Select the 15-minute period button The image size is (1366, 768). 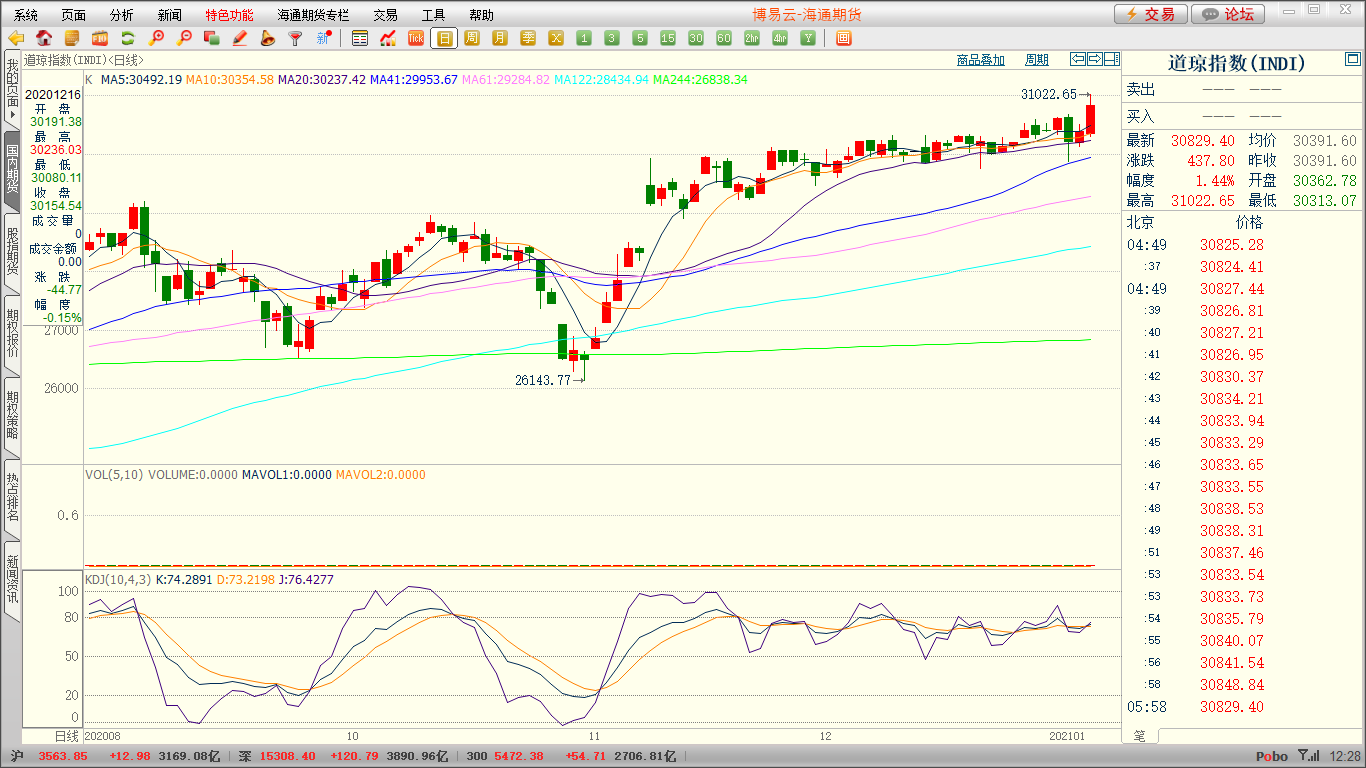(668, 39)
